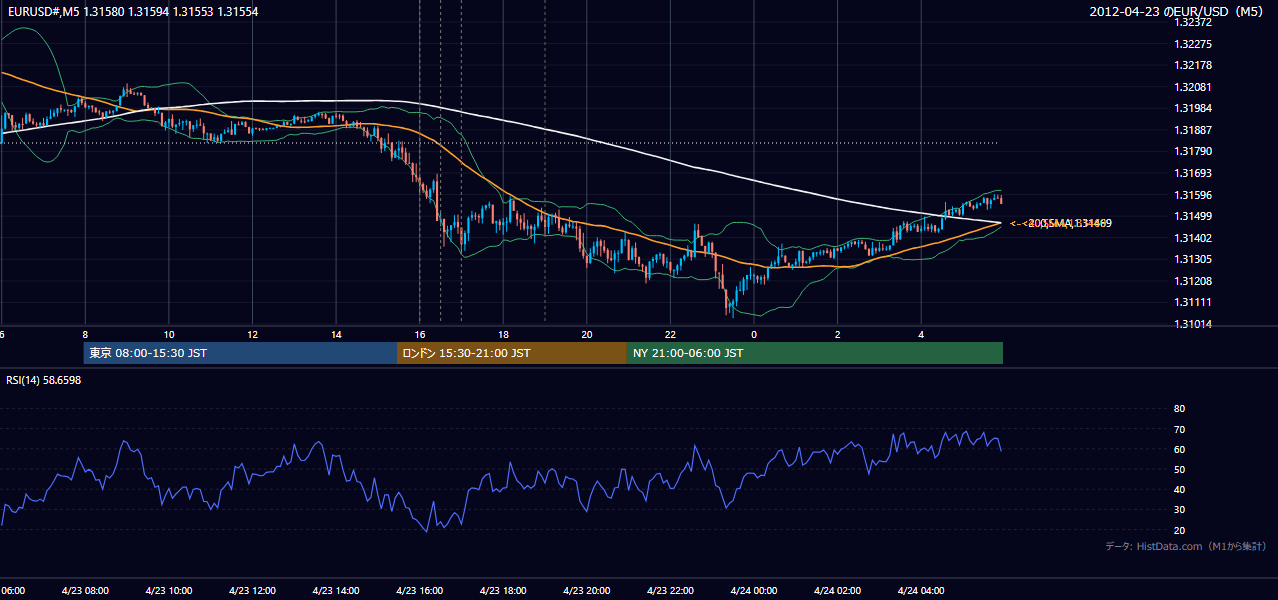This screenshot has height=600, width=1278.
Task: Click hour label 14 under the price chart
Action: 336,335
